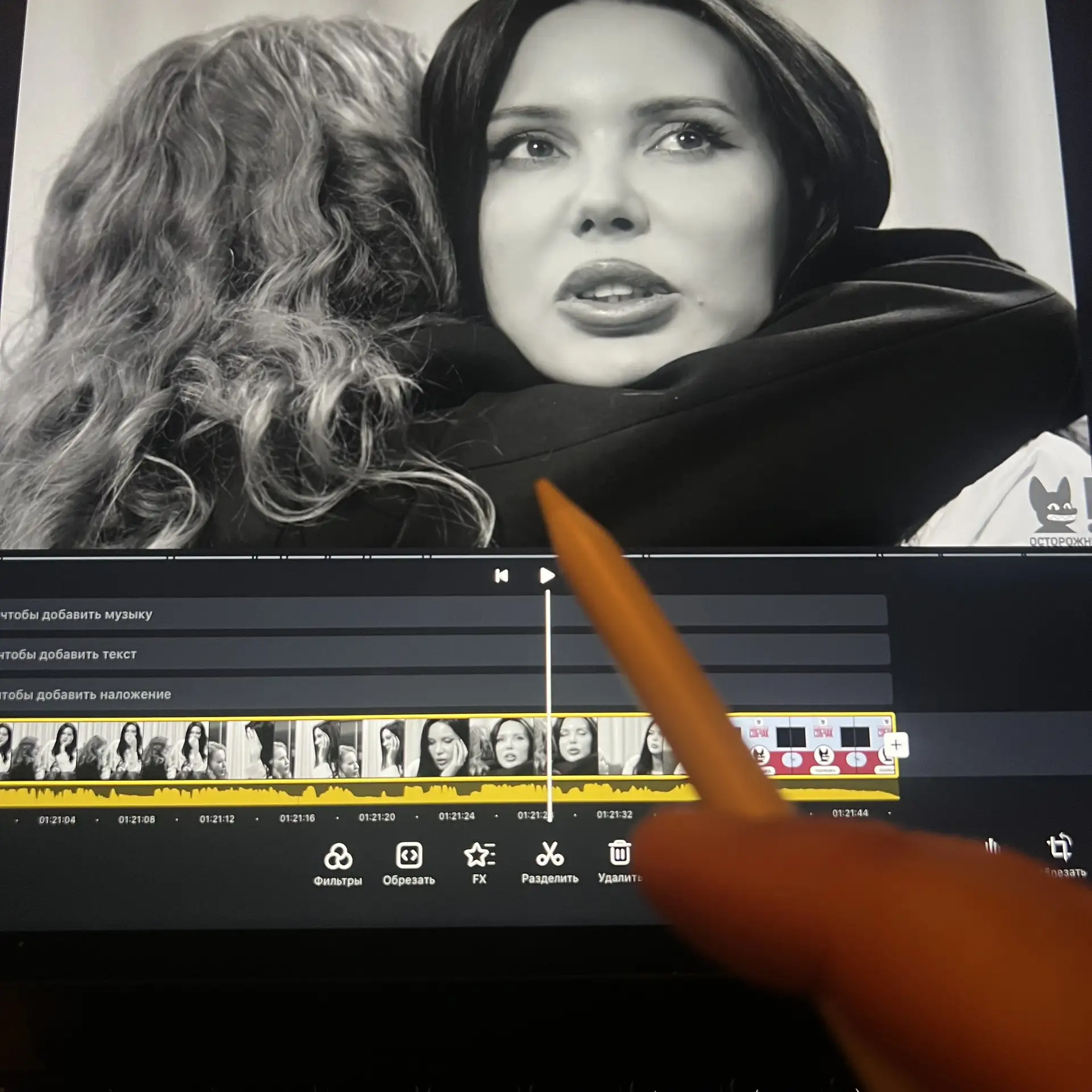1092x1092 pixels.
Task: Click the 01:21:08 timeline mark
Action: pos(136,819)
